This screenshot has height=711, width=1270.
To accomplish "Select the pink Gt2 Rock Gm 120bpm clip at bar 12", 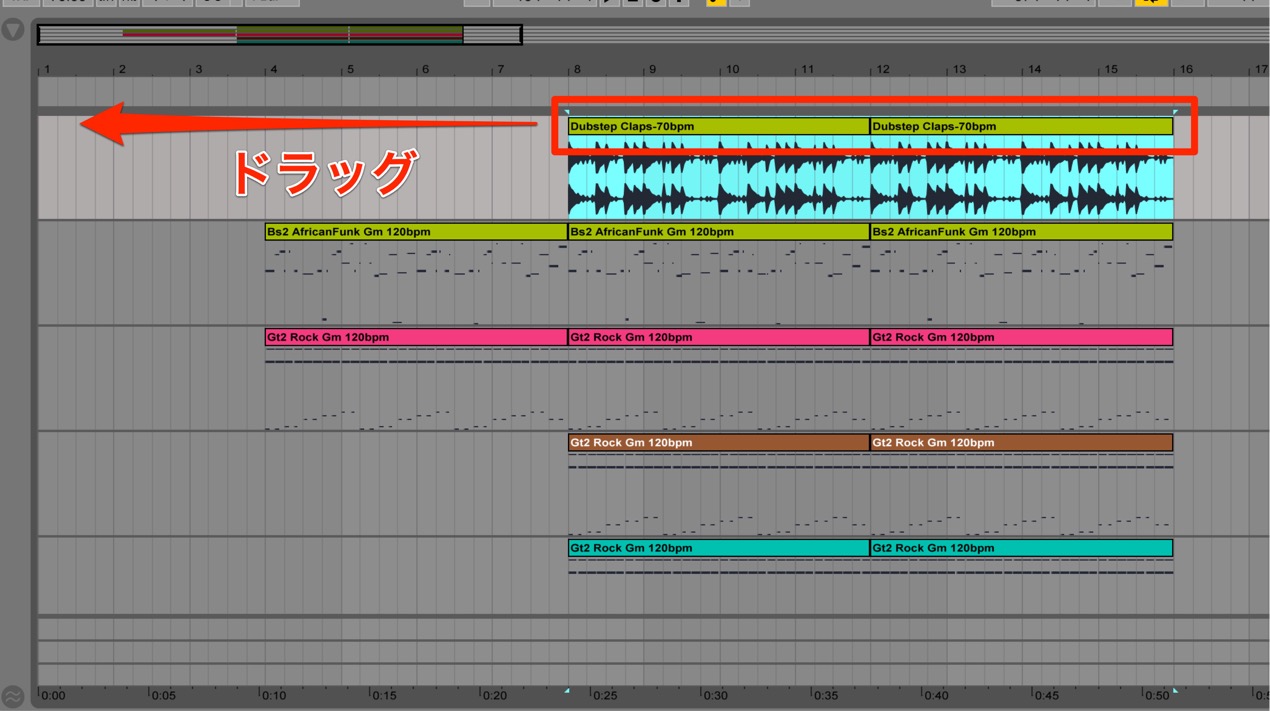I will (x=1021, y=337).
